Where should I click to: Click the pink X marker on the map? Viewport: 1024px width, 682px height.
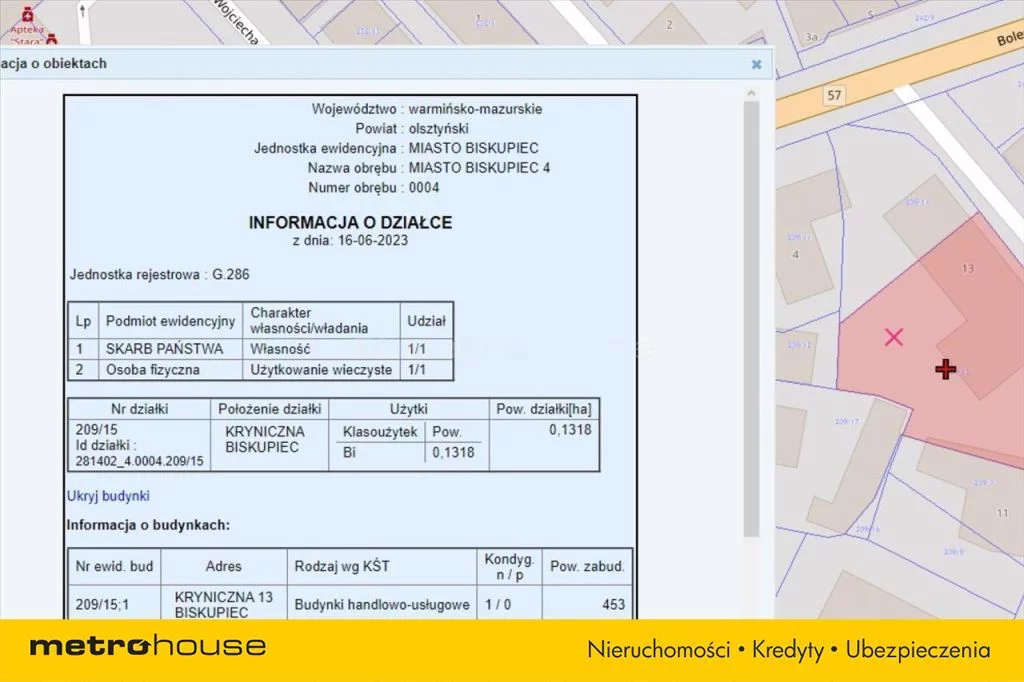point(894,337)
